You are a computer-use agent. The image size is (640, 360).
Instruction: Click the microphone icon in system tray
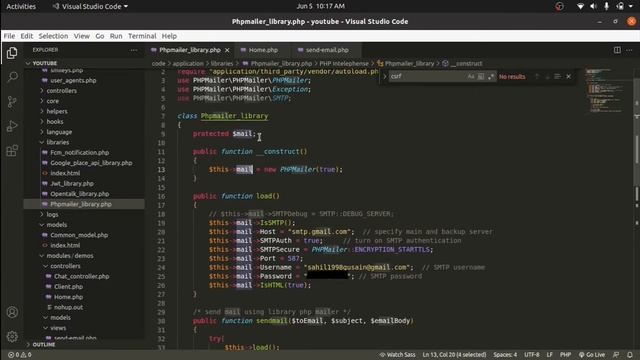point(607,6)
